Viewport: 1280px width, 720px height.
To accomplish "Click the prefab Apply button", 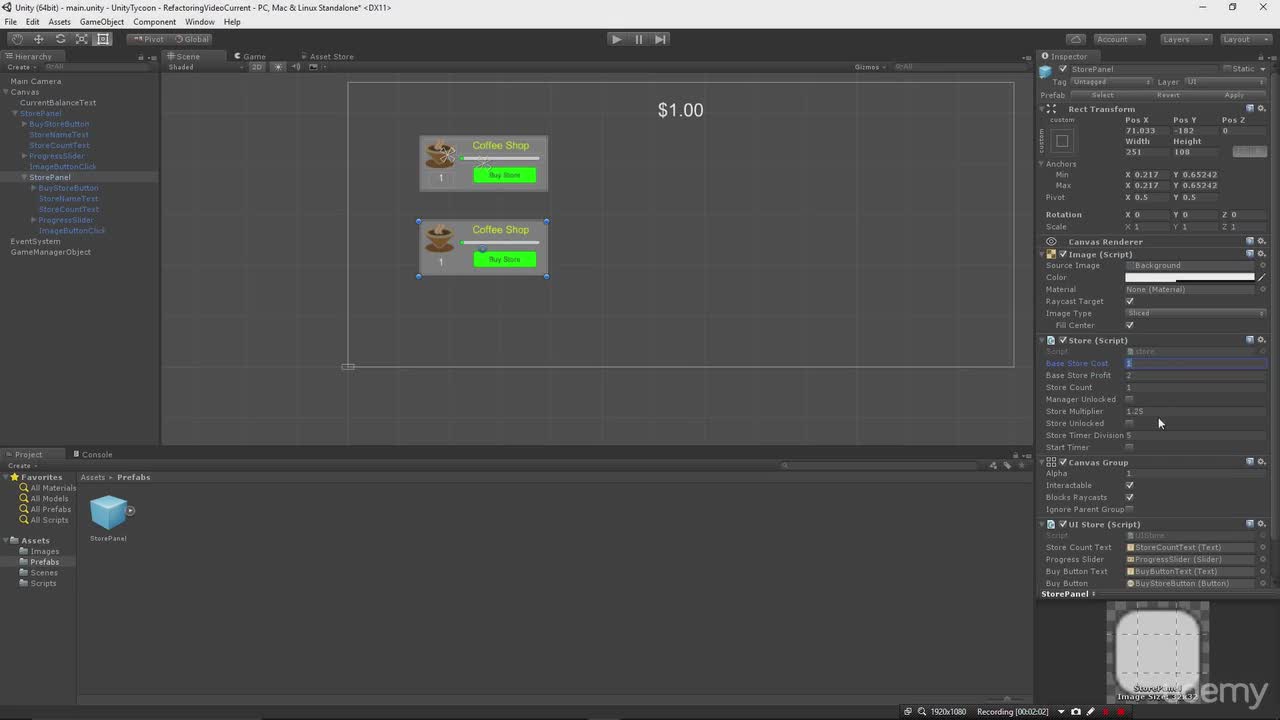I will (1234, 95).
